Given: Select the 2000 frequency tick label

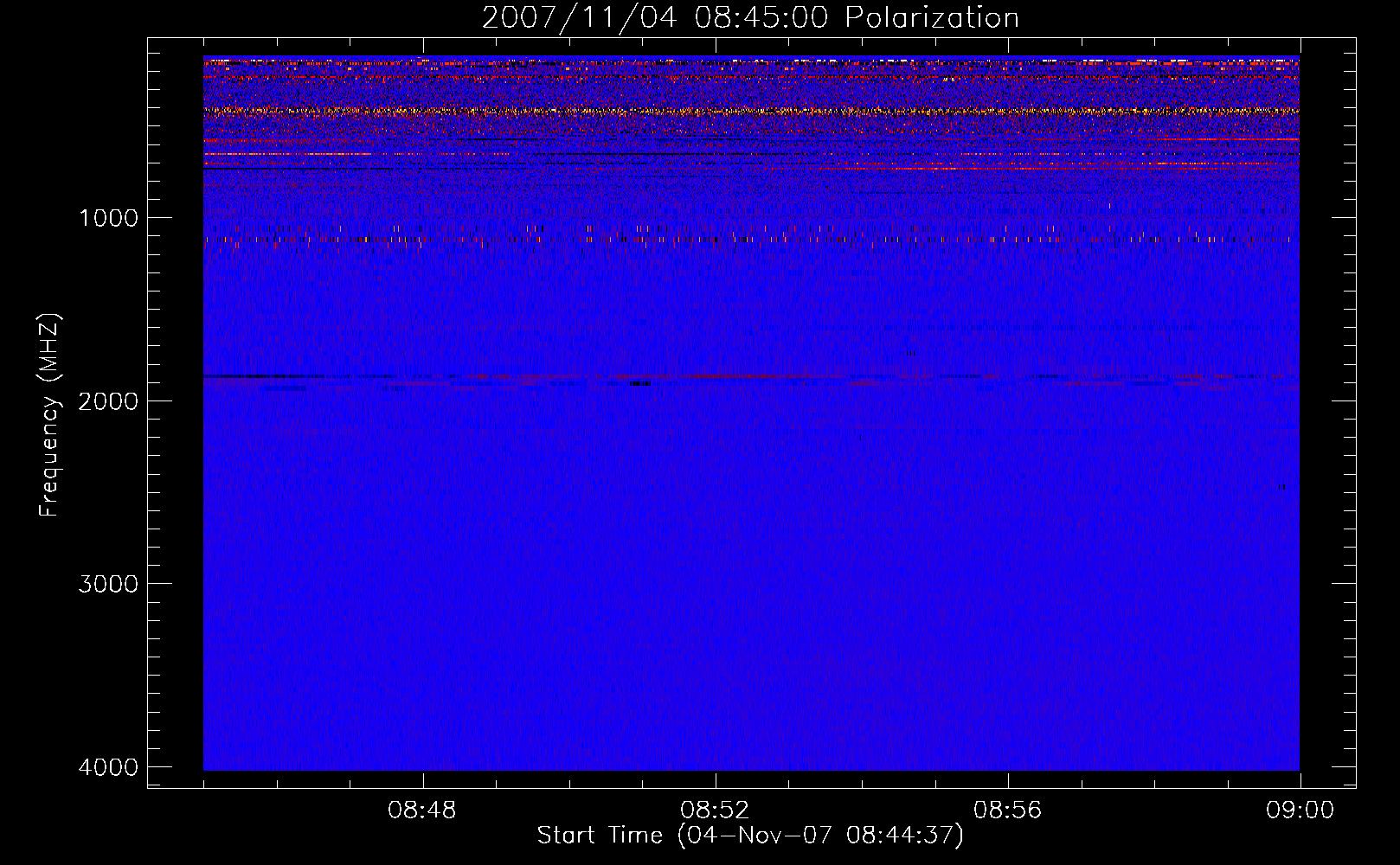Looking at the screenshot, I should click(108, 400).
